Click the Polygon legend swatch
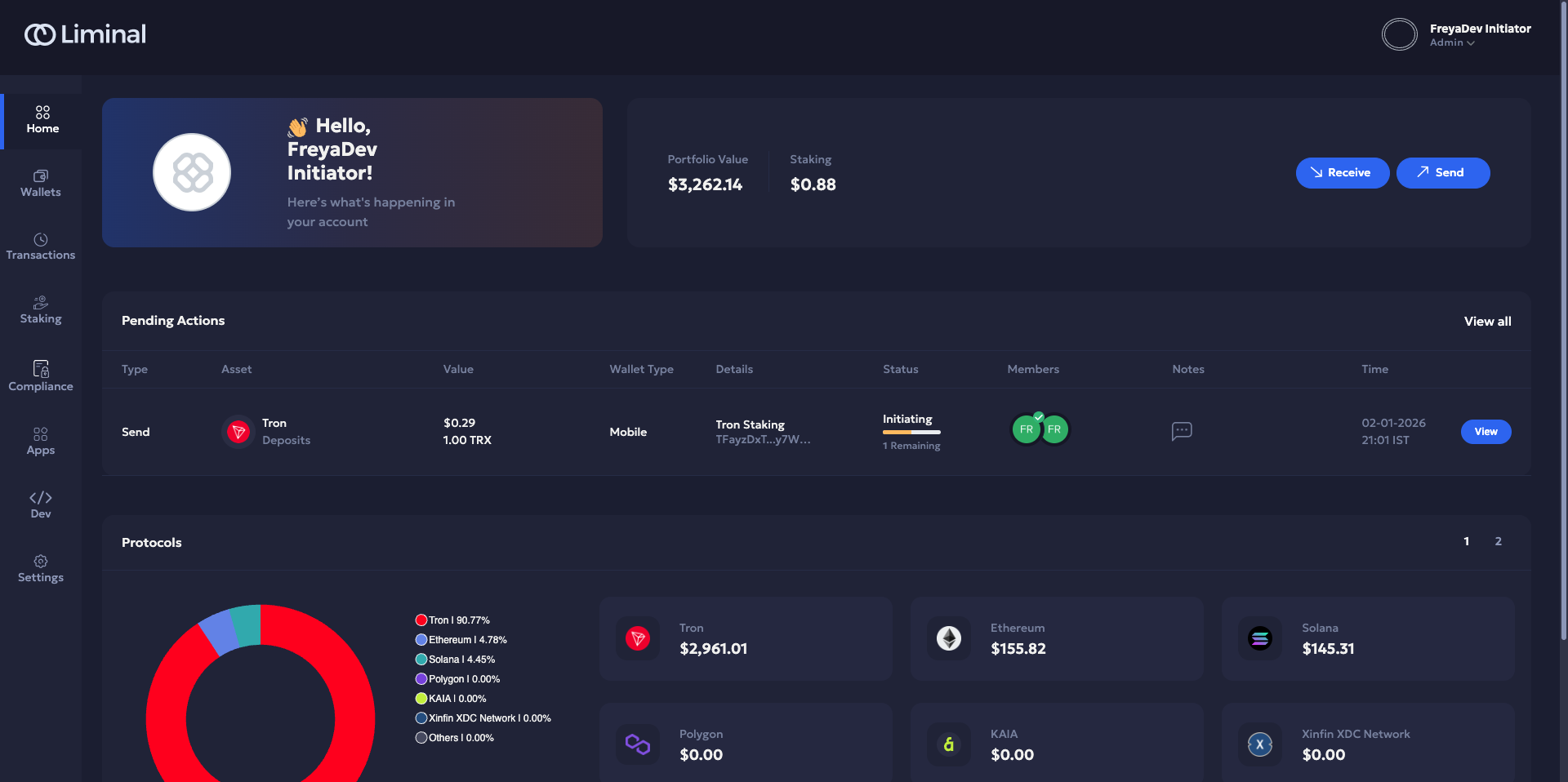The image size is (1568, 782). 421,679
